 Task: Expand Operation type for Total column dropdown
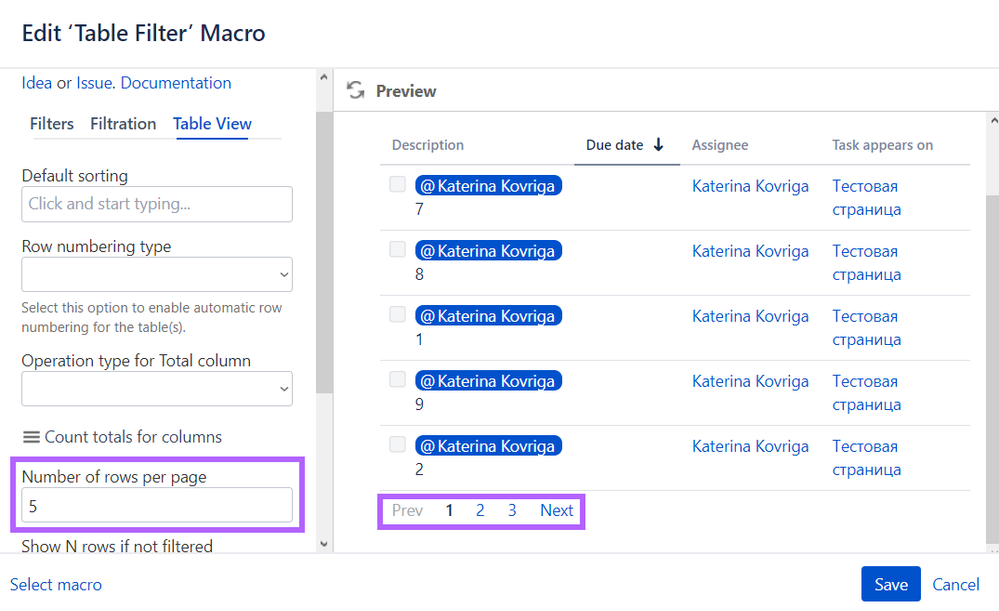pos(157,388)
